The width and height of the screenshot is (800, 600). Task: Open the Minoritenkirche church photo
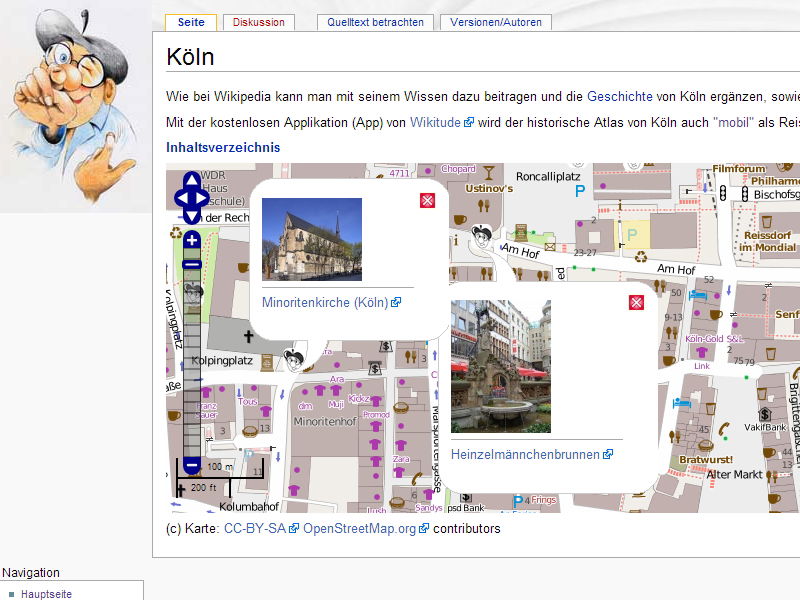point(312,239)
